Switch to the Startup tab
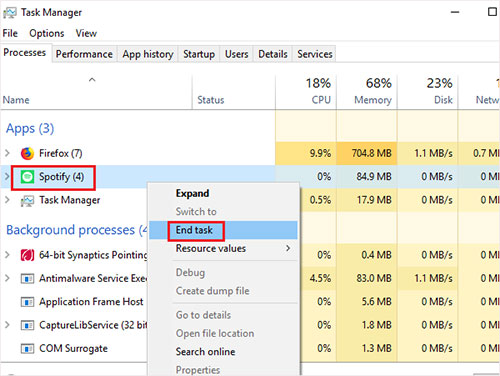 [x=199, y=54]
